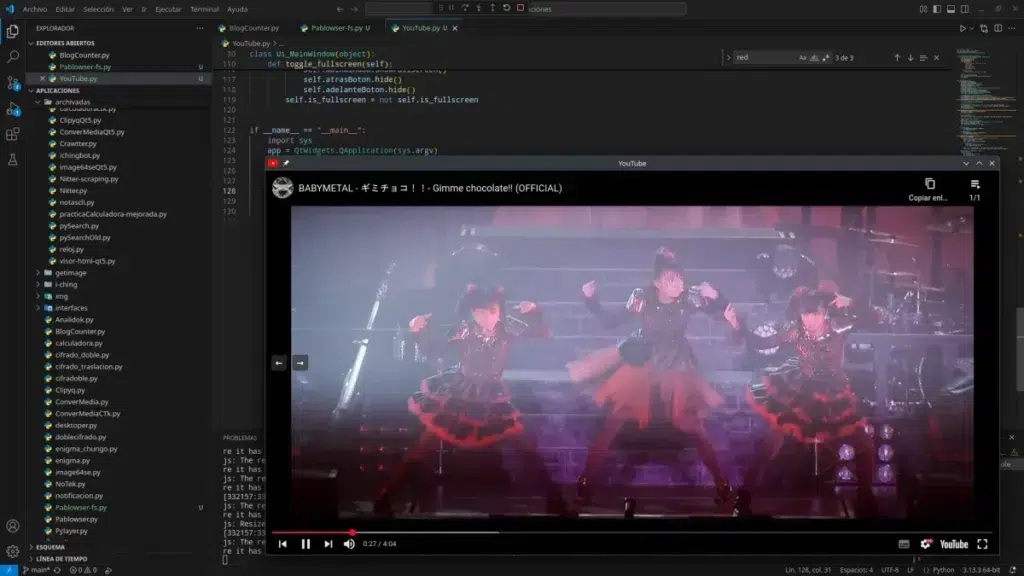Open the Ayuda menu
Screen dimensions: 1024x576
(237, 9)
